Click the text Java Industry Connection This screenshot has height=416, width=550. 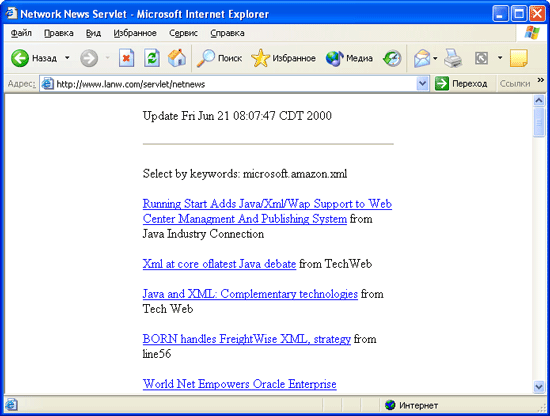(x=203, y=234)
